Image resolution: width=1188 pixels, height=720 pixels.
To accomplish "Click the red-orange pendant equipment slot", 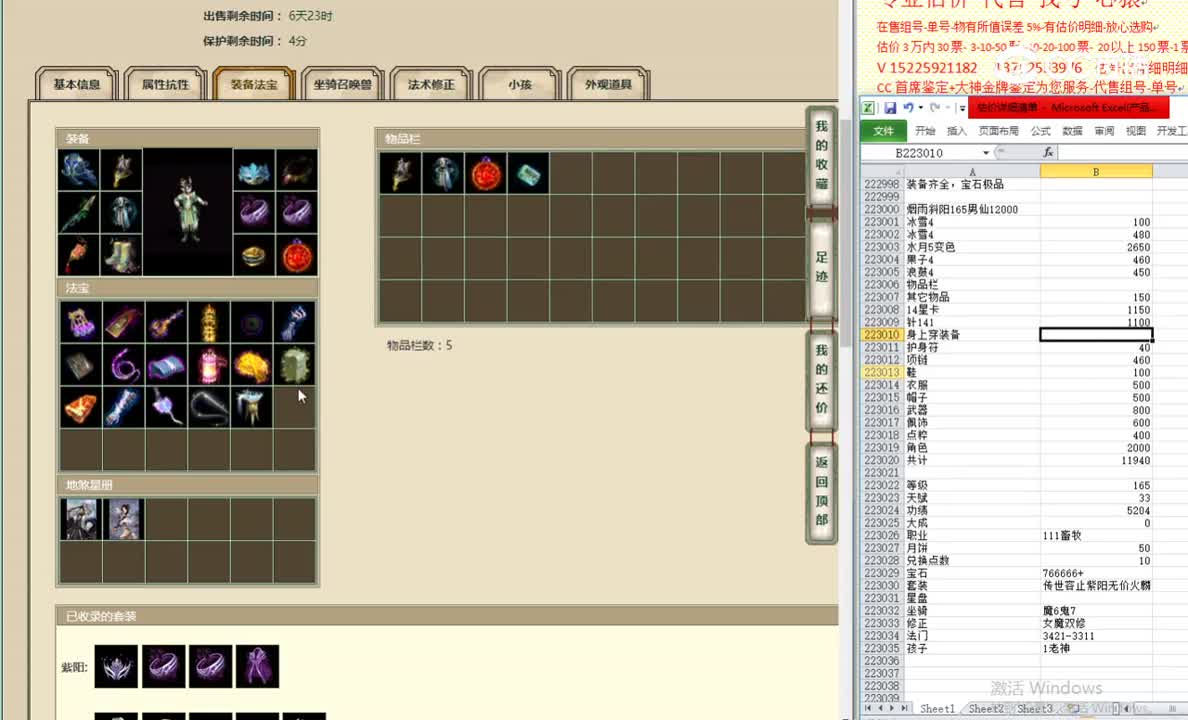I will tap(79, 255).
